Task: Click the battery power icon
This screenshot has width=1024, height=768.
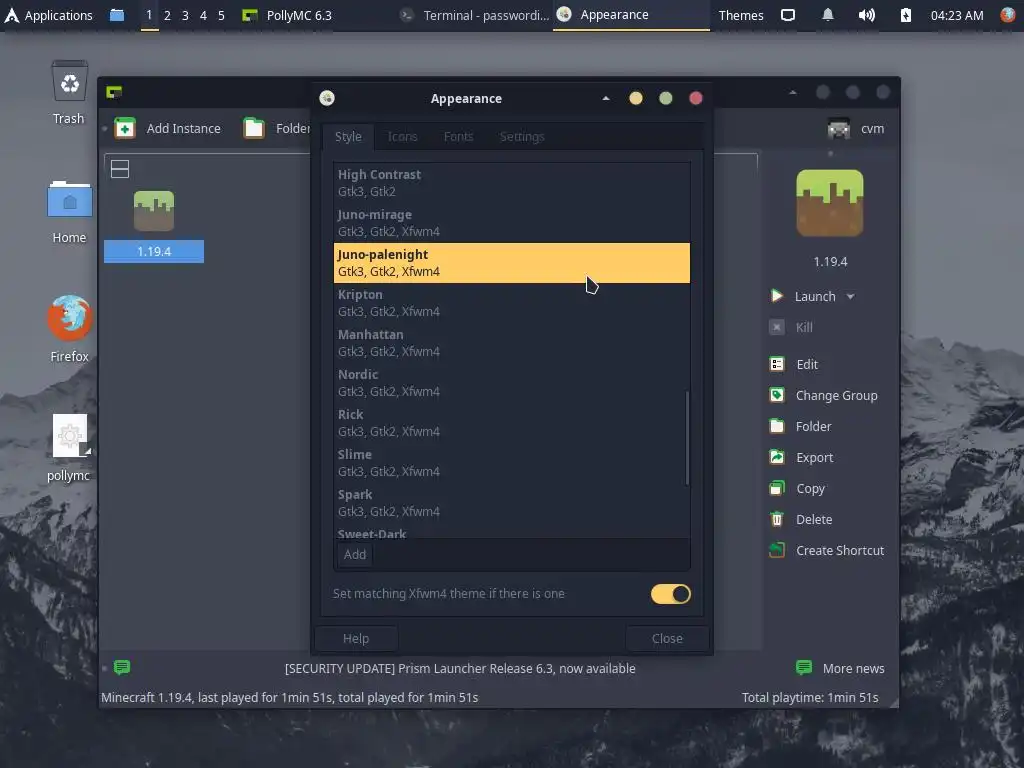Action: click(905, 15)
